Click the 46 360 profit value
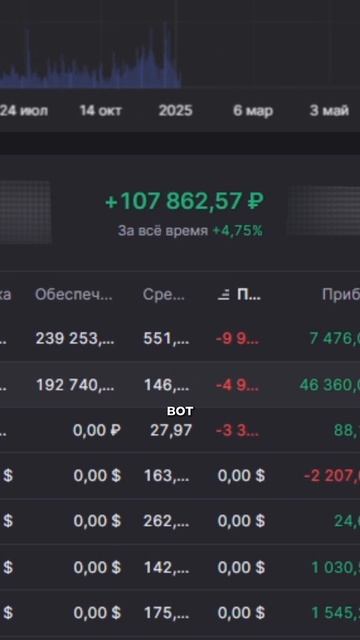 coord(330,385)
